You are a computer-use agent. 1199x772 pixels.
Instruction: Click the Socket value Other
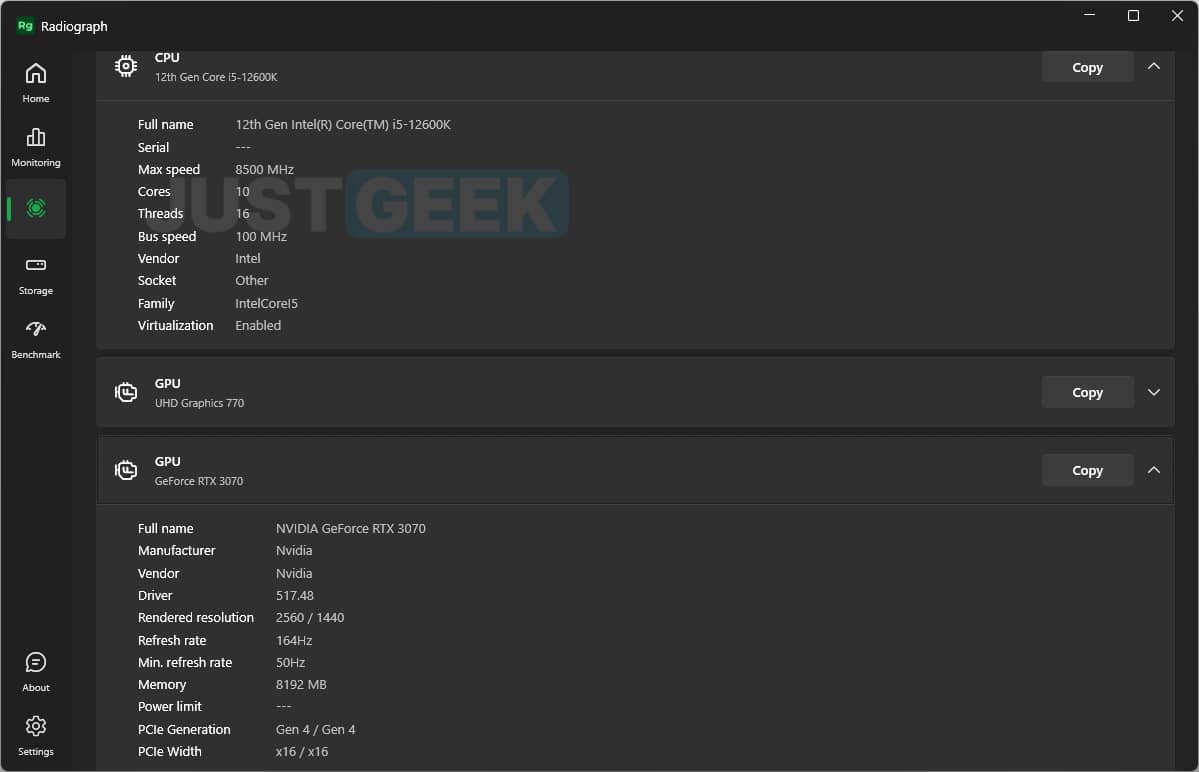pyautogui.click(x=252, y=281)
